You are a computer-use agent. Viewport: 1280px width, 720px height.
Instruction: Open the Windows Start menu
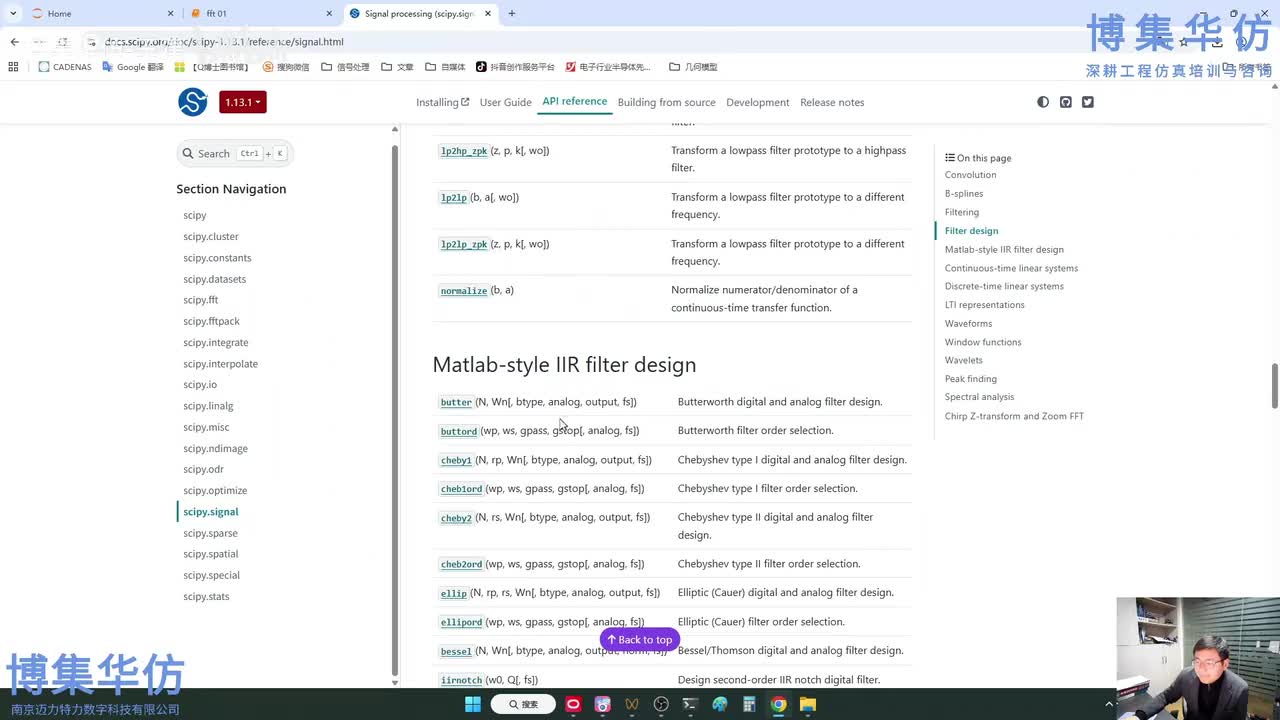click(473, 704)
